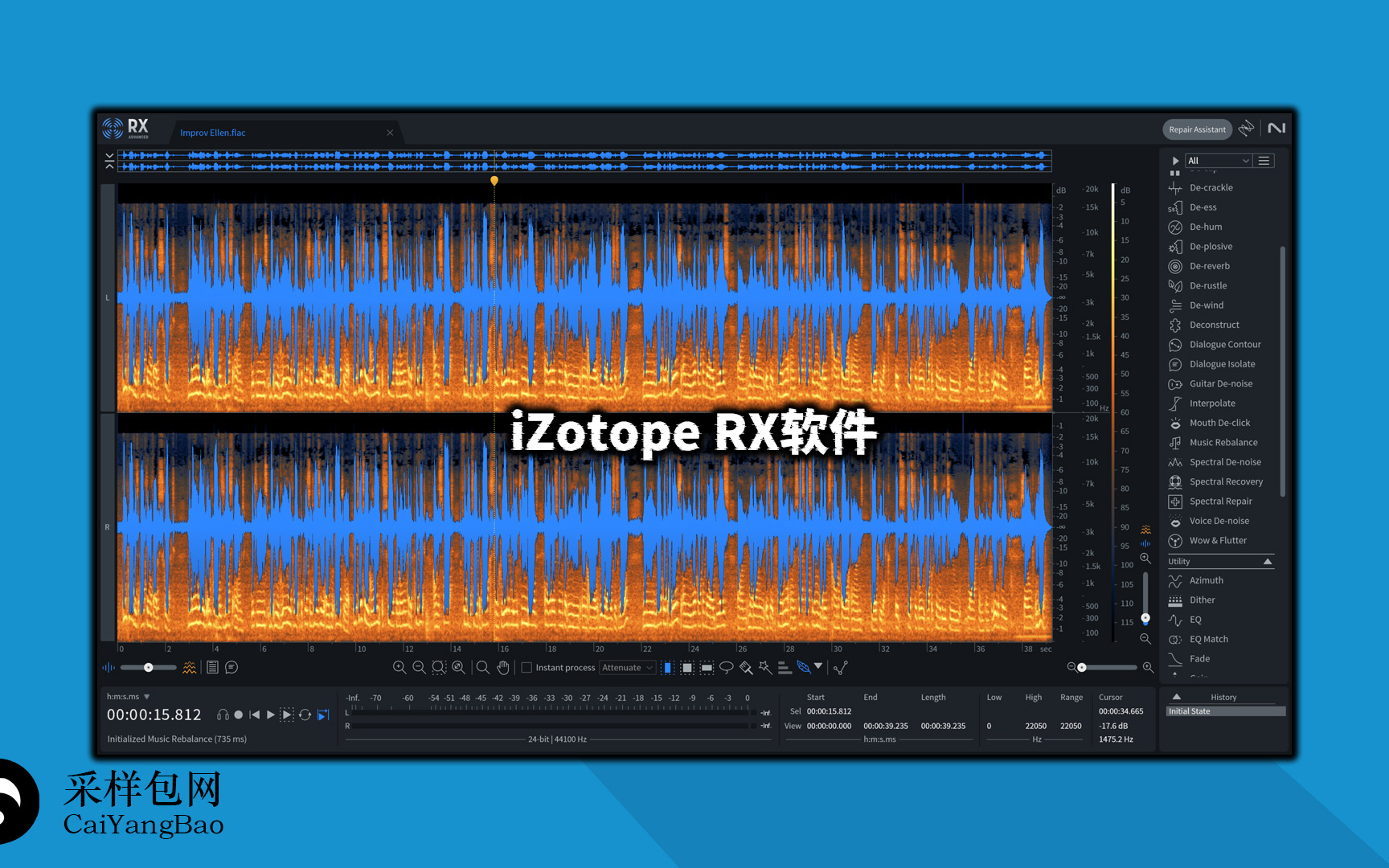
Task: Open the All module filter dropdown
Action: (x=1219, y=161)
